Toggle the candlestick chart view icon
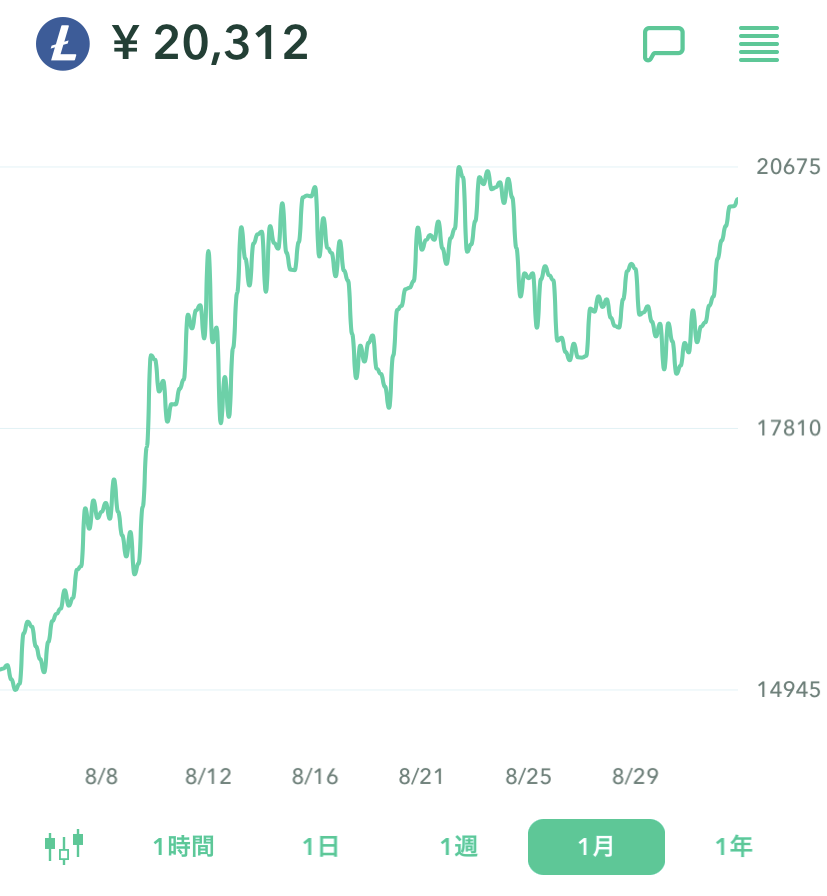The image size is (827, 896). 64,846
